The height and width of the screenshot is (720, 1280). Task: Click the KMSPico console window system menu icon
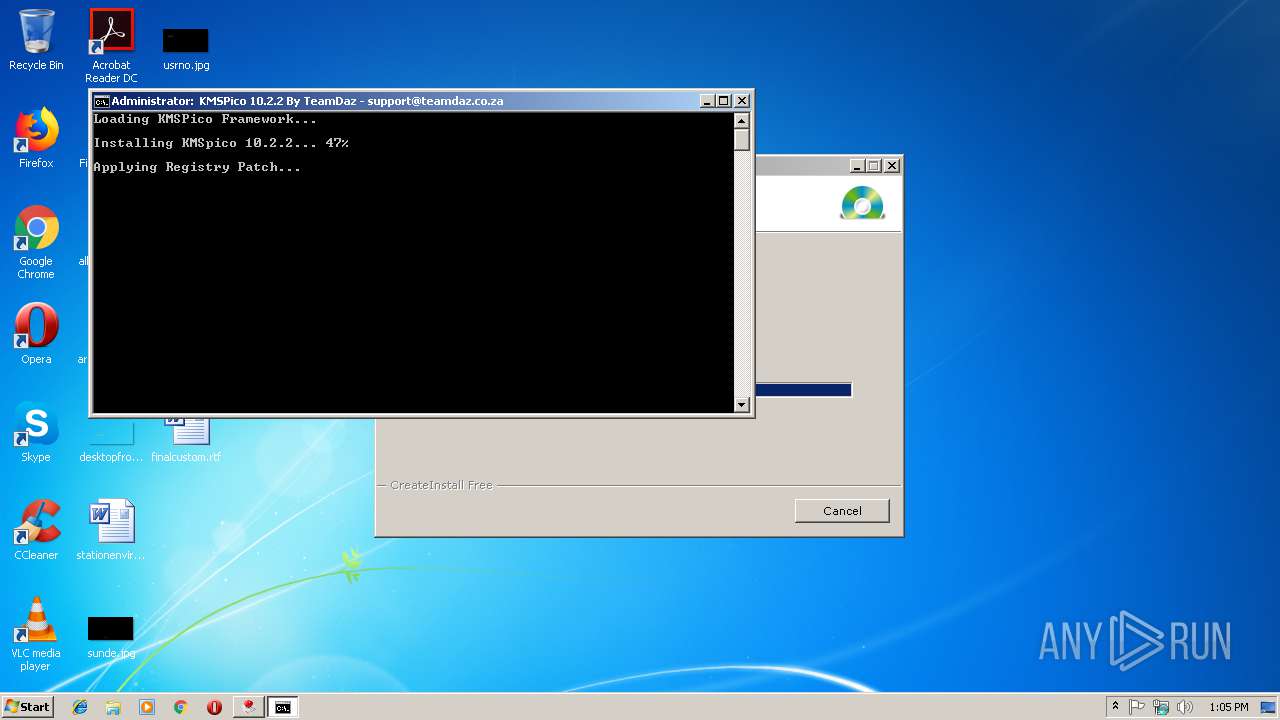point(101,101)
